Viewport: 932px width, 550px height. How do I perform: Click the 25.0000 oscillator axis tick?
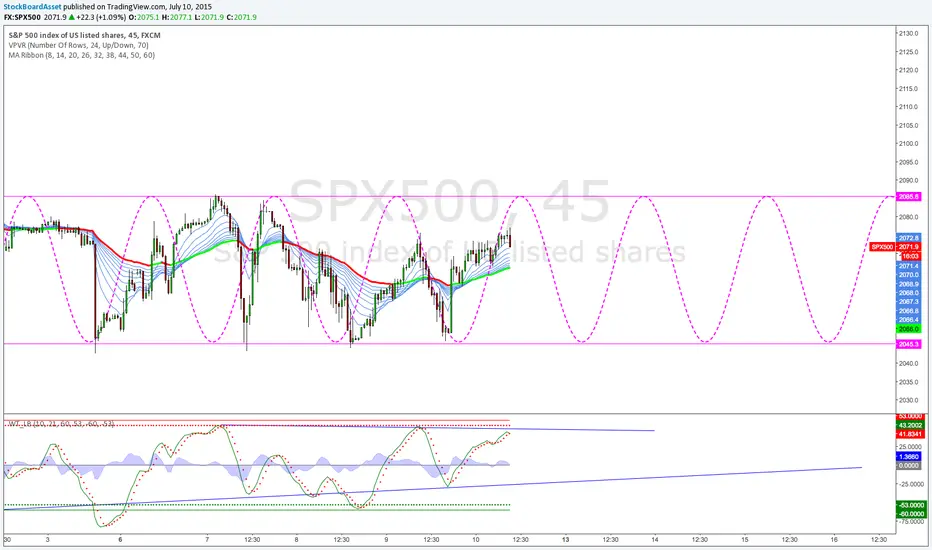(x=911, y=447)
